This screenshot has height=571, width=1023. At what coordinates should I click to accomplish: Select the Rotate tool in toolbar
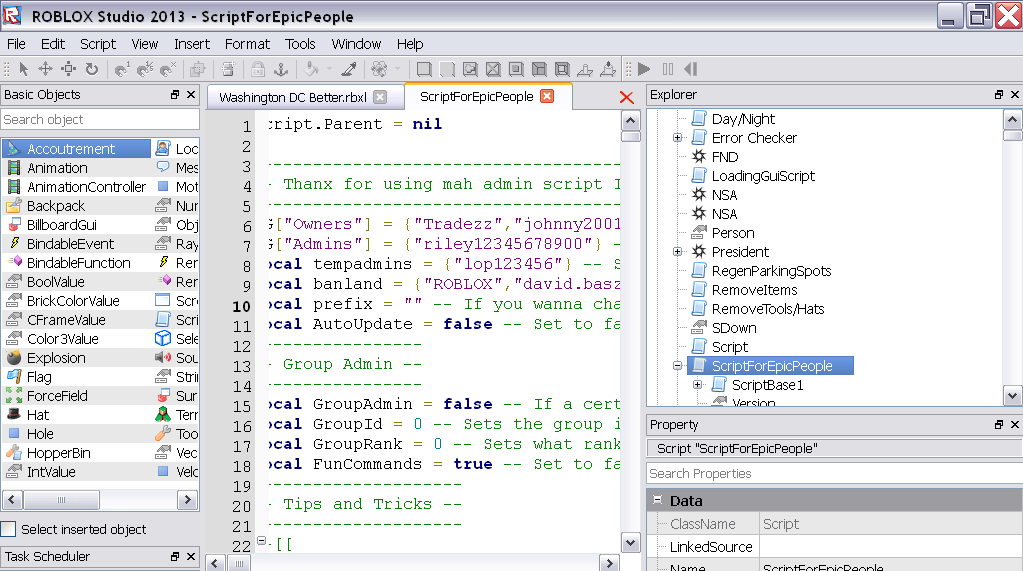[x=92, y=69]
